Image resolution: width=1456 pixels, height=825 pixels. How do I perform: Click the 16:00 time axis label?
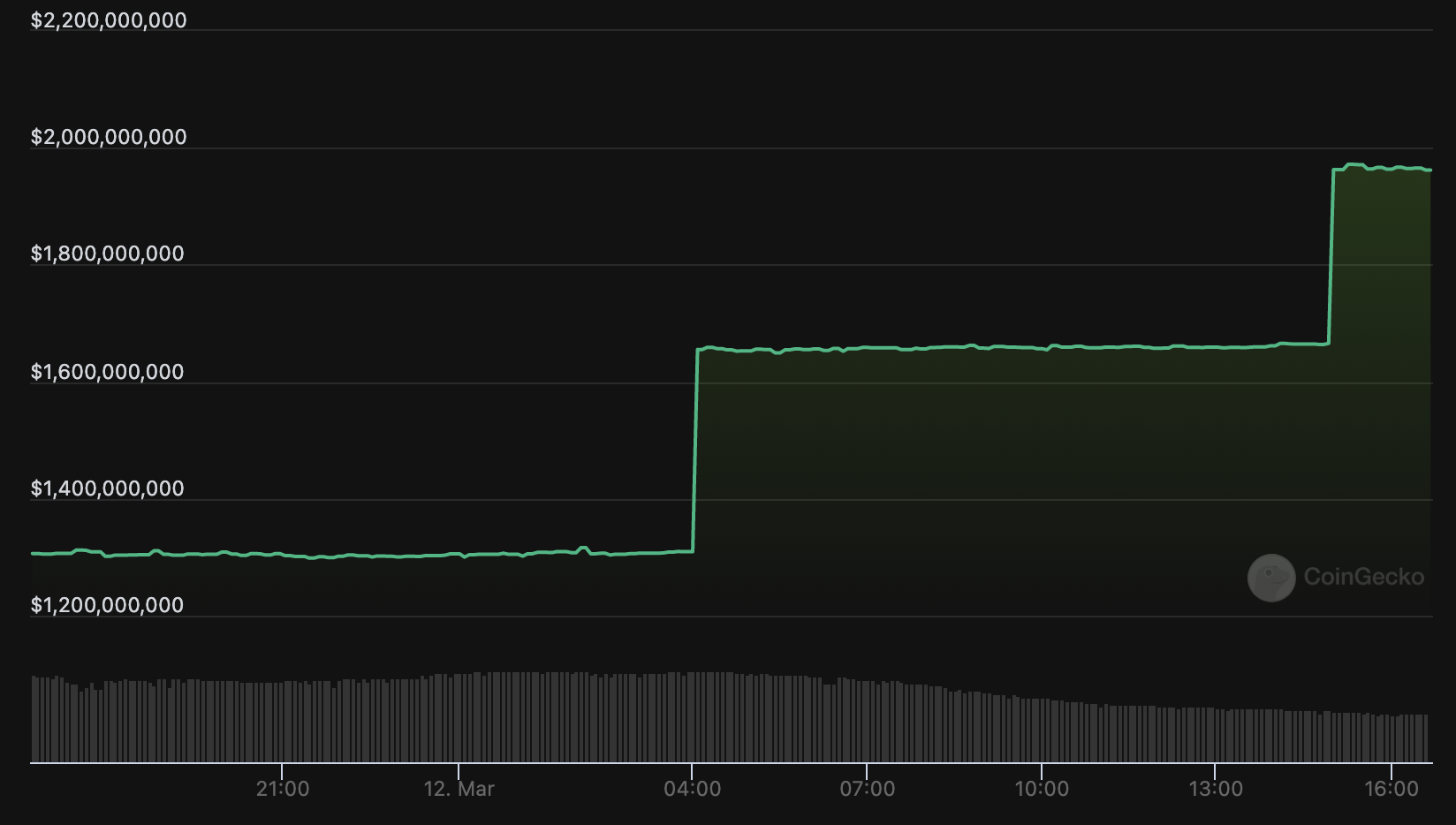pos(1392,789)
